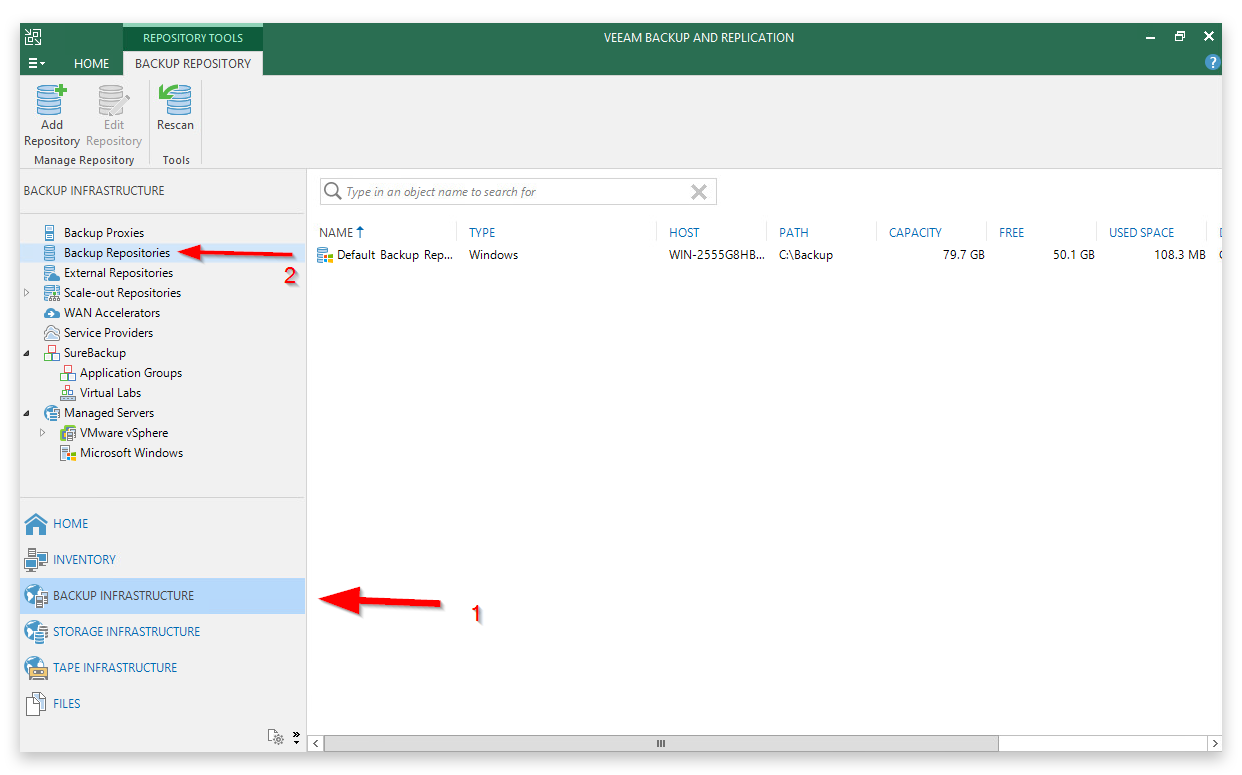Click the SureBackup node icon
This screenshot has height=775, width=1242.
coord(52,353)
